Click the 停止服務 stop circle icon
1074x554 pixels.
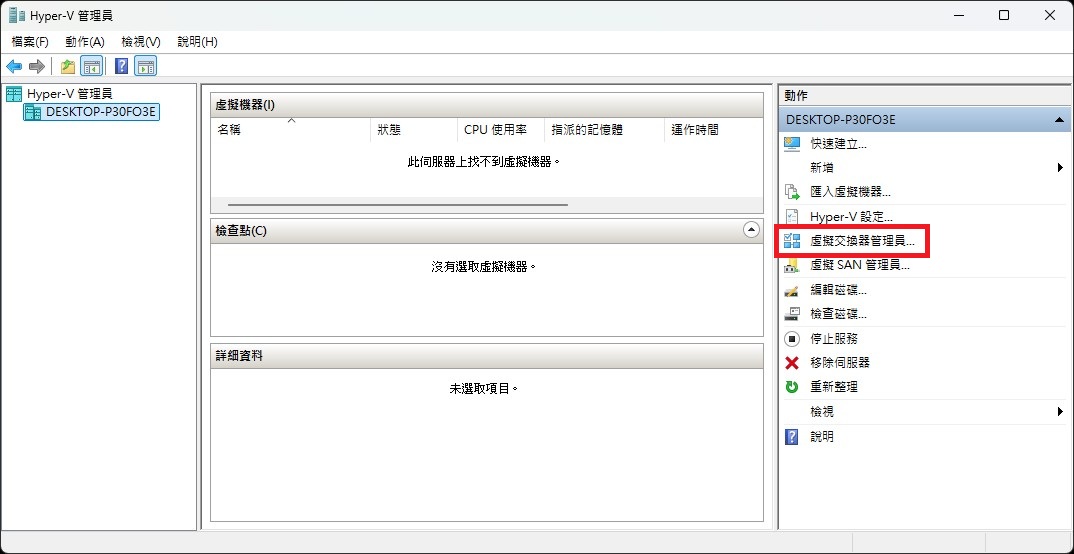coord(792,338)
